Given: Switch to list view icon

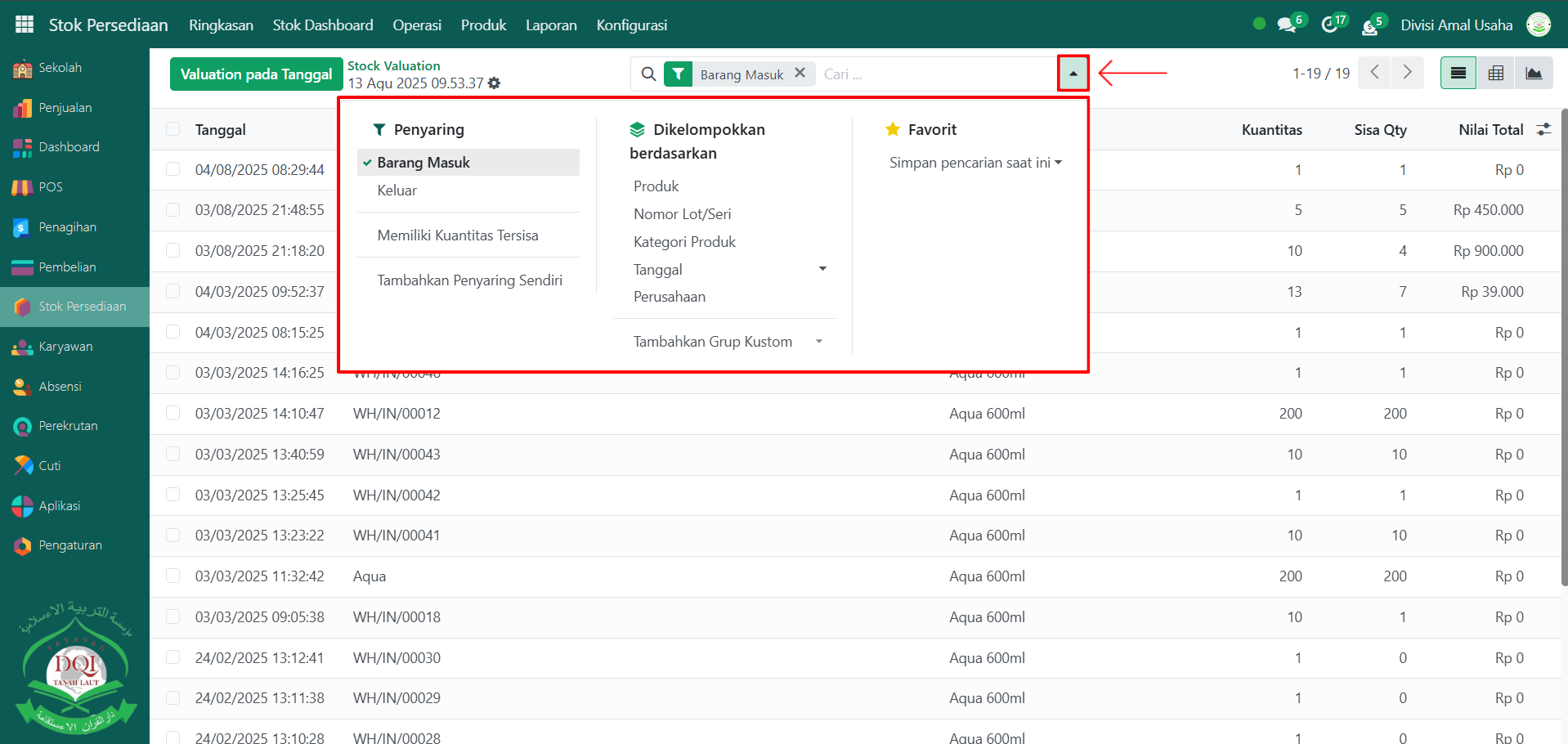Looking at the screenshot, I should [x=1458, y=74].
